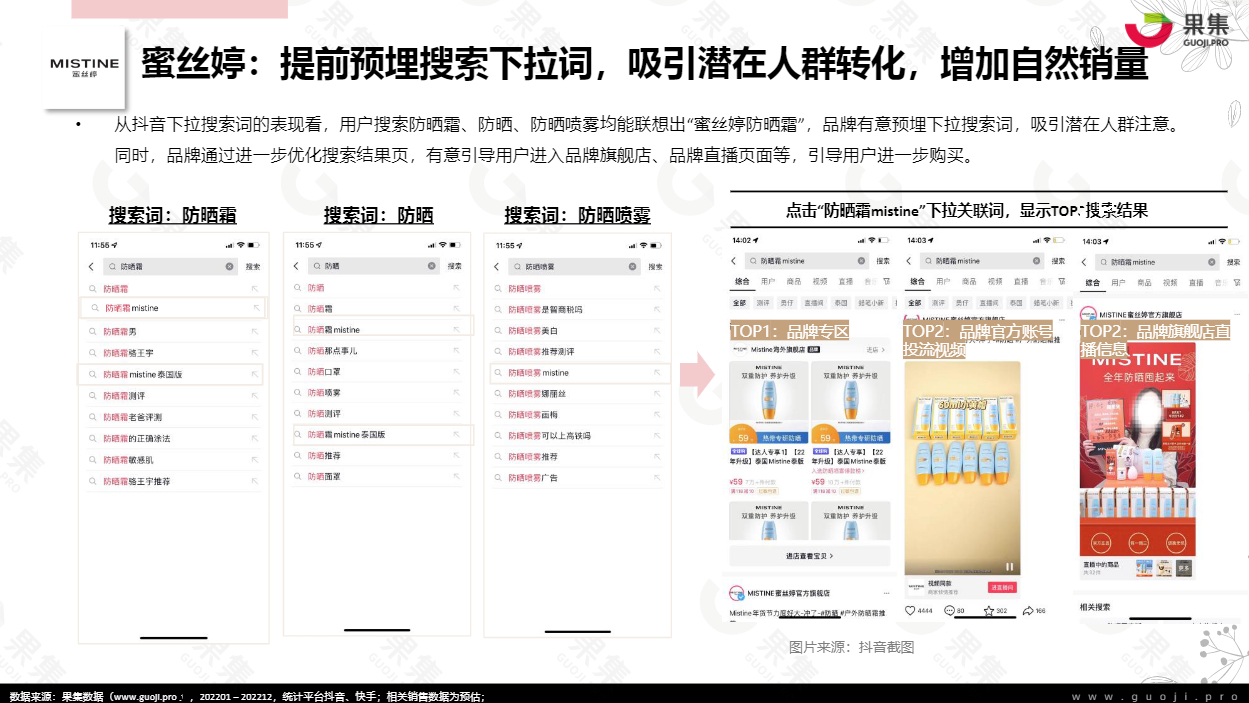Select 蜡笔小新 filter chip in 14:02 phone
Screen dimensions: 1249x703
[873, 302]
